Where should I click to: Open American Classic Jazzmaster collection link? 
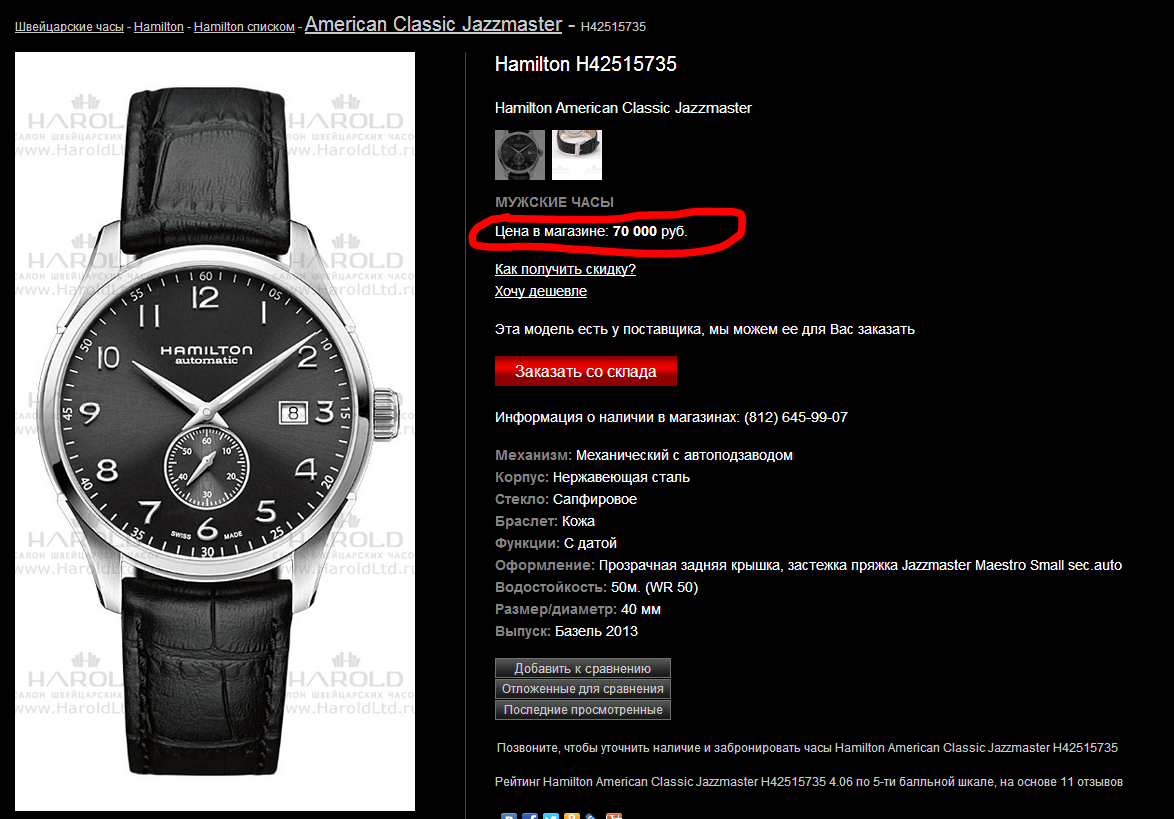click(433, 24)
